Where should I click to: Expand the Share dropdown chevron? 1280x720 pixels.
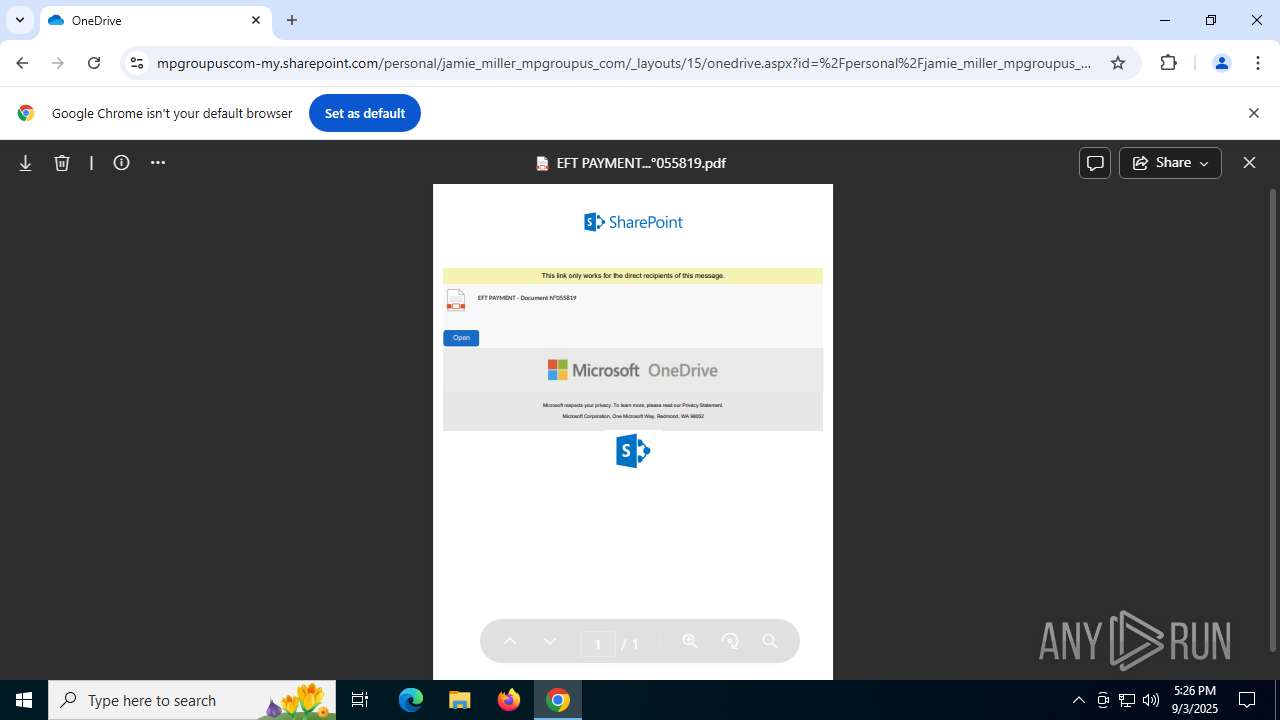tap(1204, 163)
